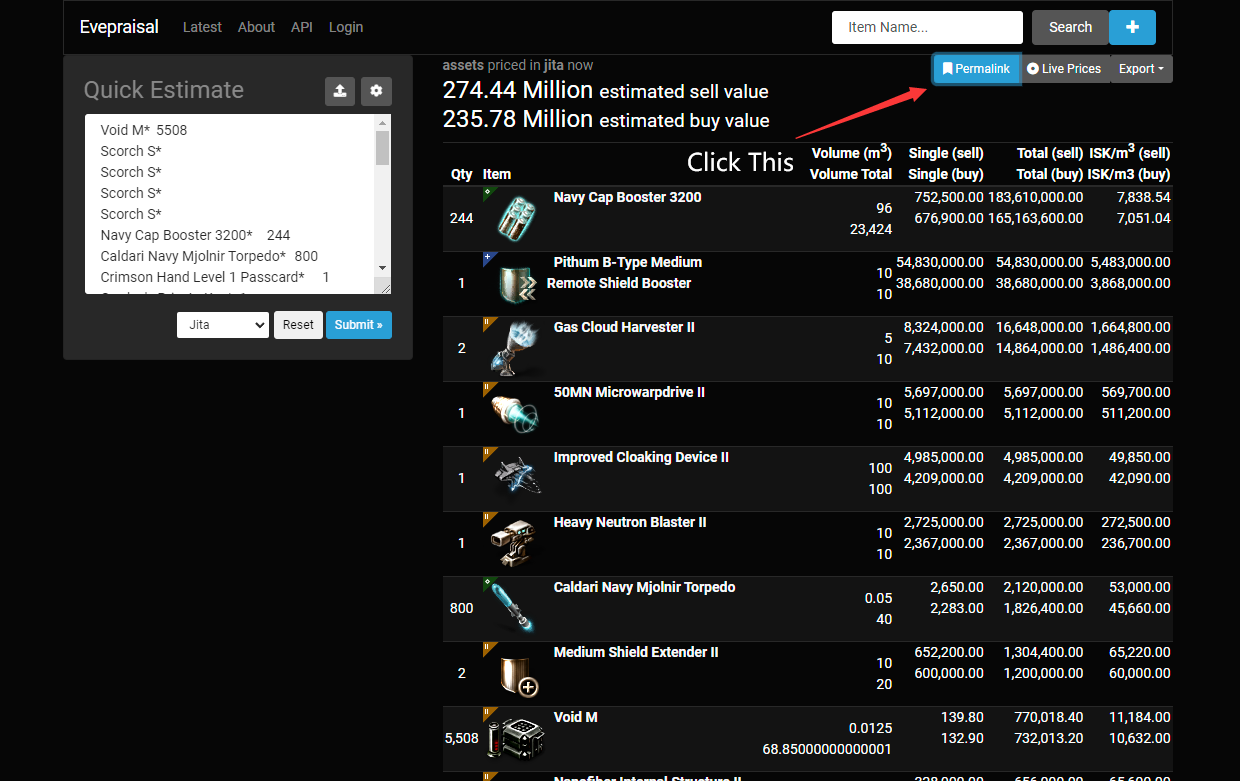Open the Jita market dropdown
The image size is (1240, 781).
click(223, 325)
